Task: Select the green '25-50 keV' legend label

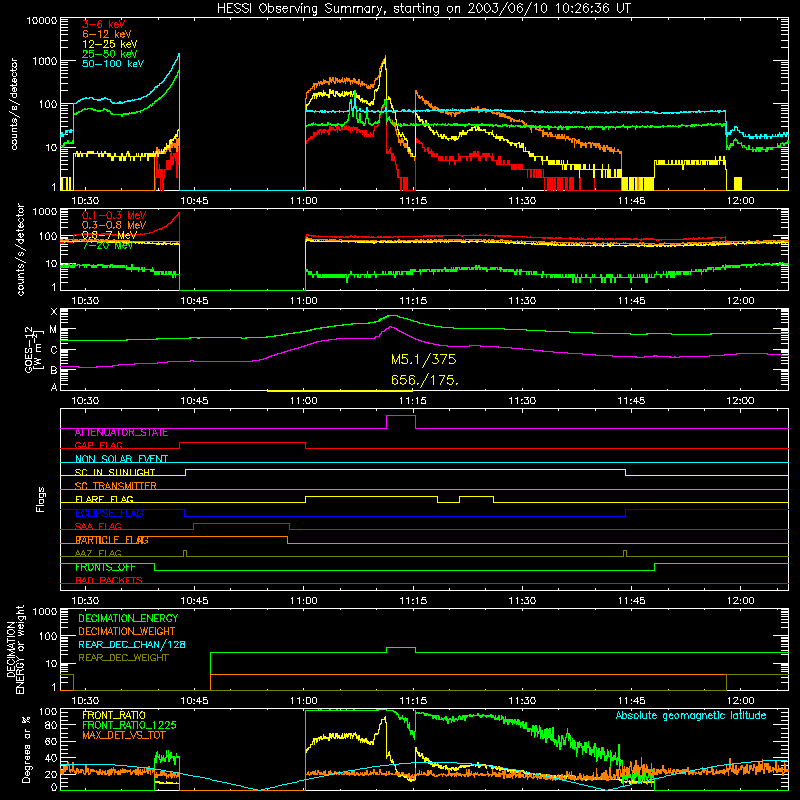Action: pyautogui.click(x=110, y=54)
